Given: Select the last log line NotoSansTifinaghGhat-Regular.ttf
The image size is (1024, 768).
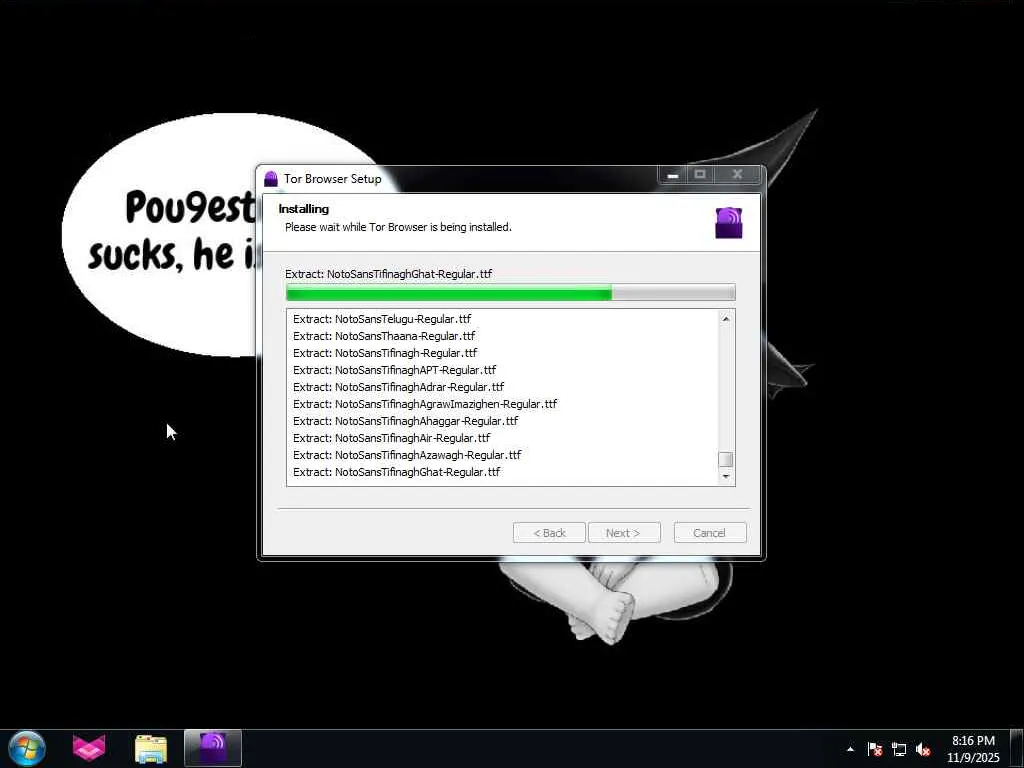Looking at the screenshot, I should [396, 472].
